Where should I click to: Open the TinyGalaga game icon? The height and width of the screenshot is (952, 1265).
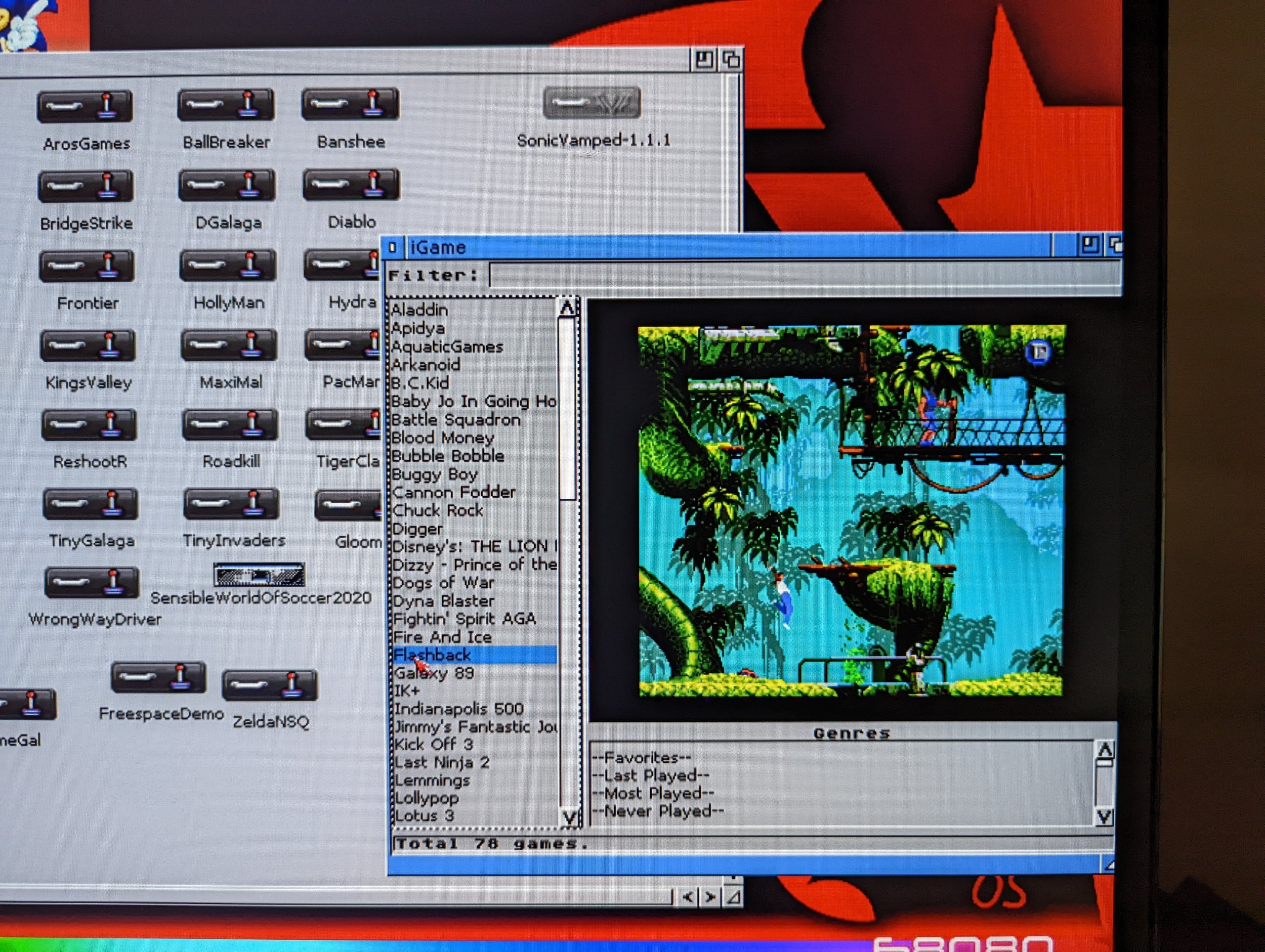91,504
